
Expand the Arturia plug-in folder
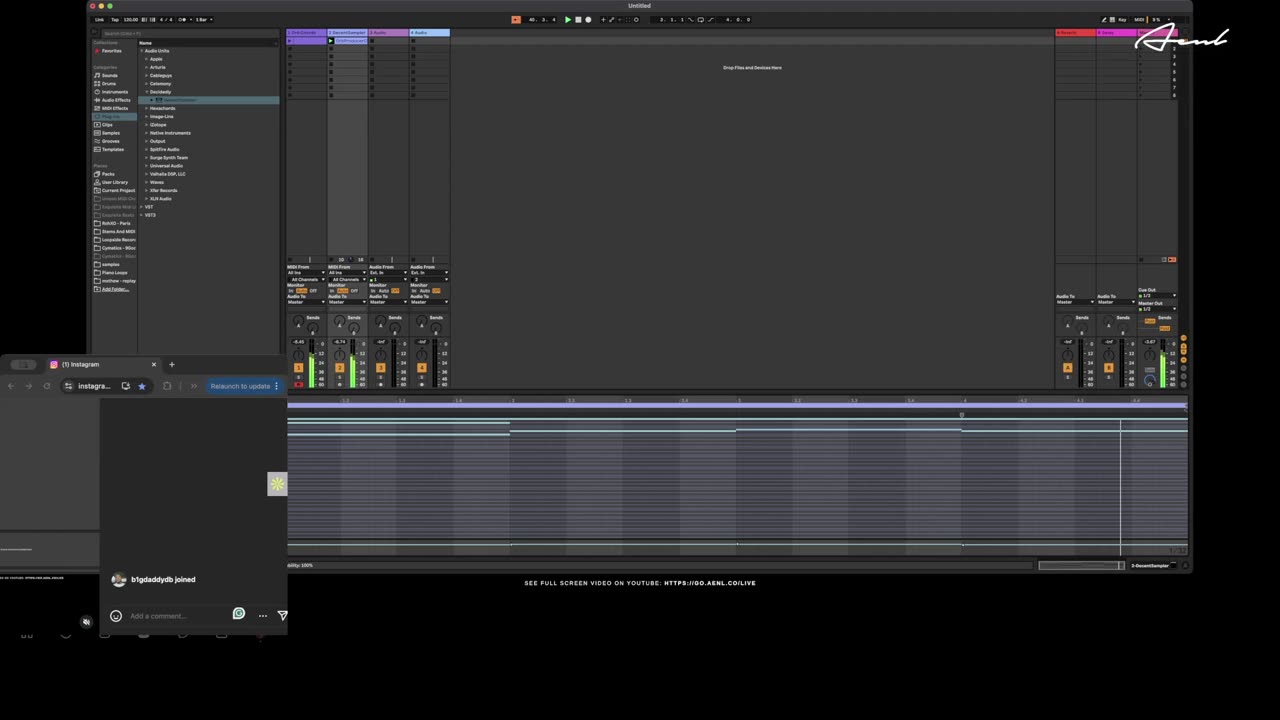(146, 67)
